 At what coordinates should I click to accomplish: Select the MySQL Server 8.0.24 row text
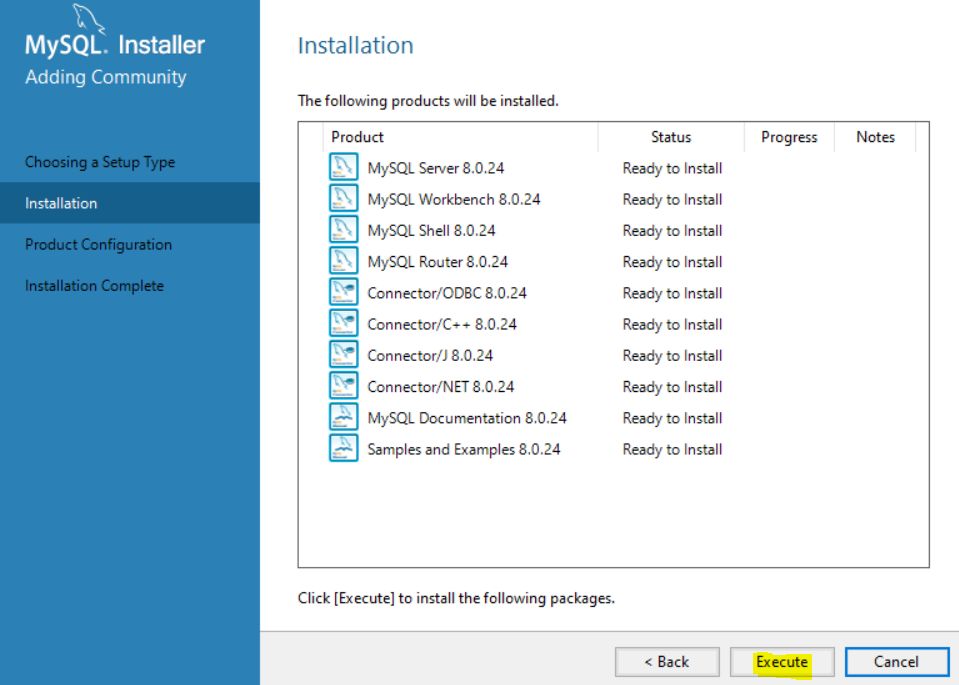coord(435,168)
